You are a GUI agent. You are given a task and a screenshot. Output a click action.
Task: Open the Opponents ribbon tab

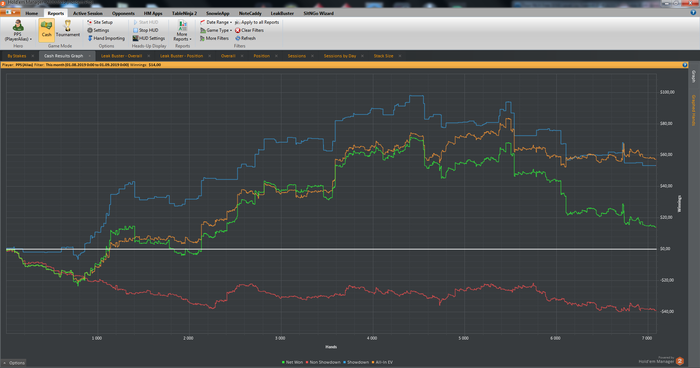123,13
